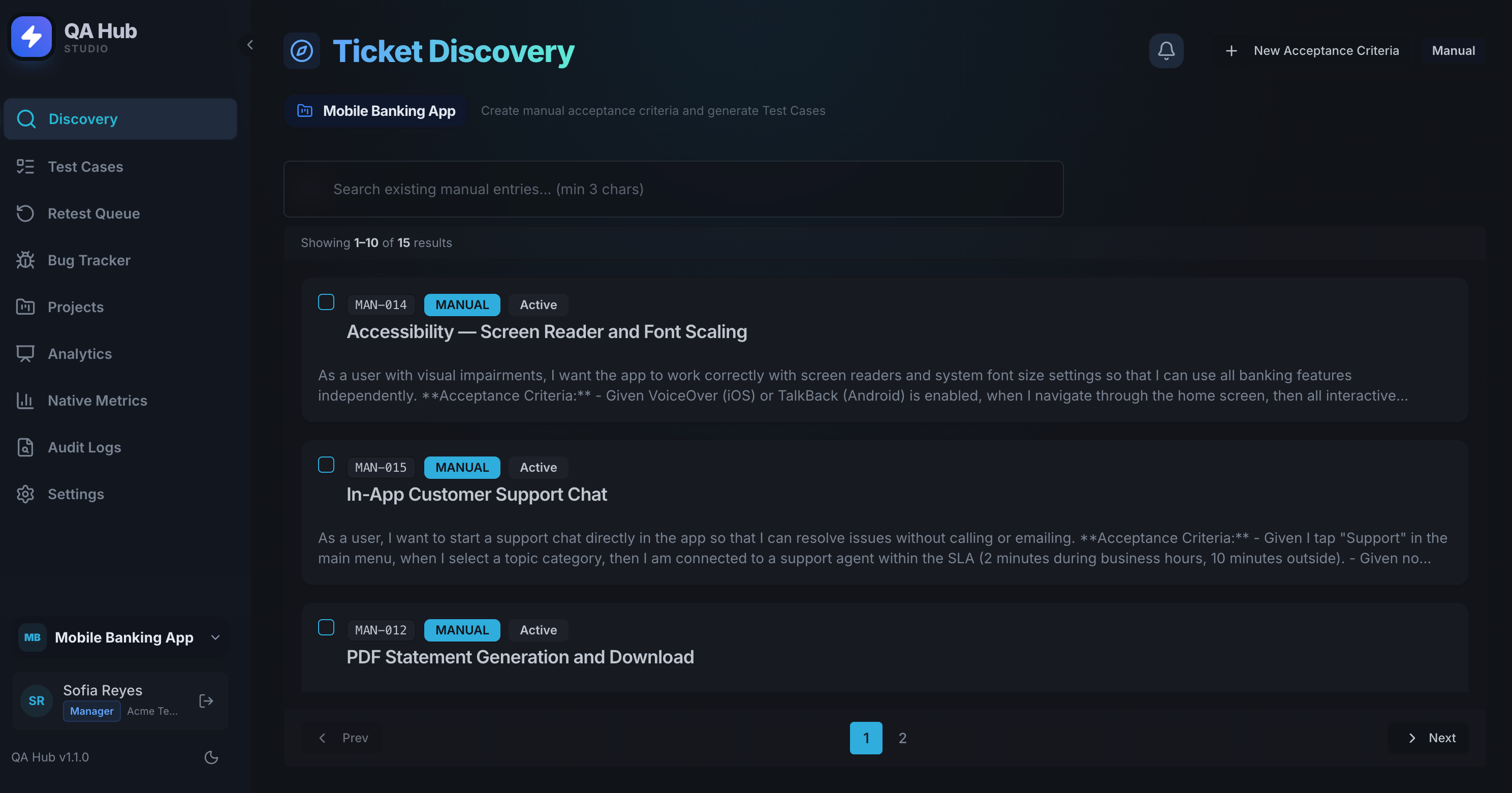The width and height of the screenshot is (1512, 793).
Task: Click the Audit Logs document icon
Action: pyautogui.click(x=25, y=447)
